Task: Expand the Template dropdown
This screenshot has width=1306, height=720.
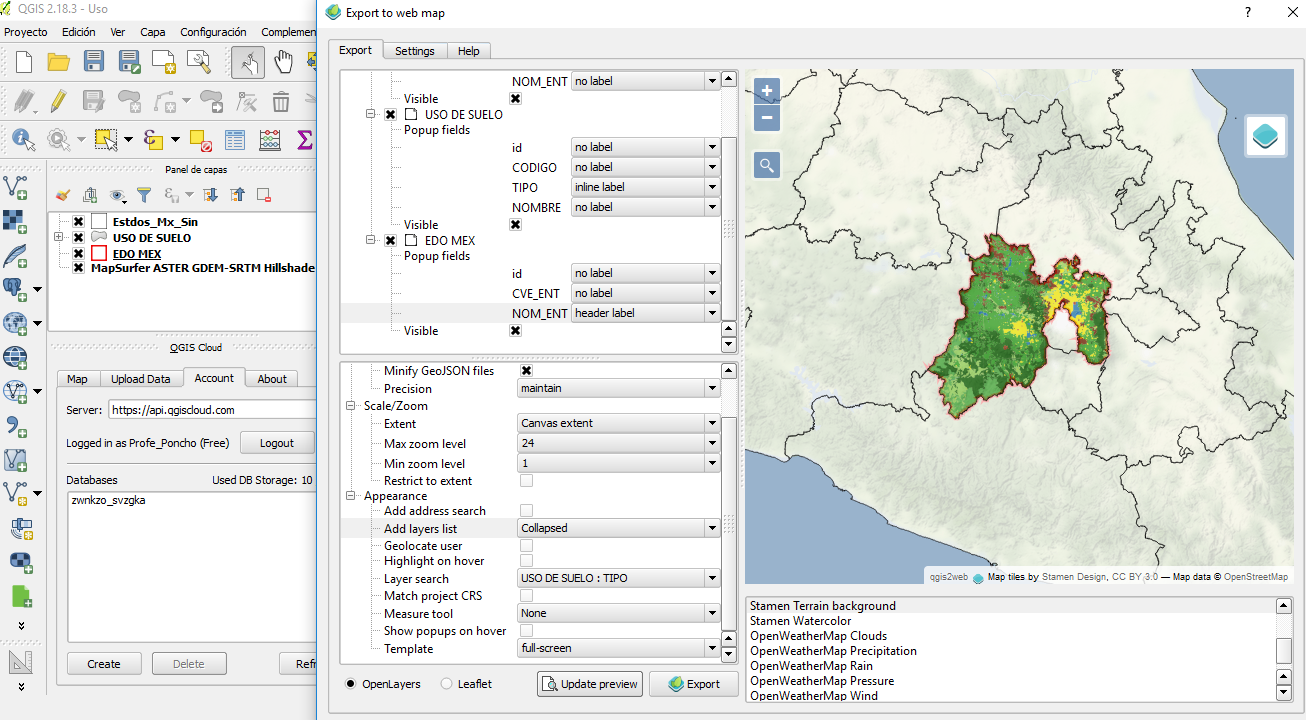Action: click(x=619, y=648)
